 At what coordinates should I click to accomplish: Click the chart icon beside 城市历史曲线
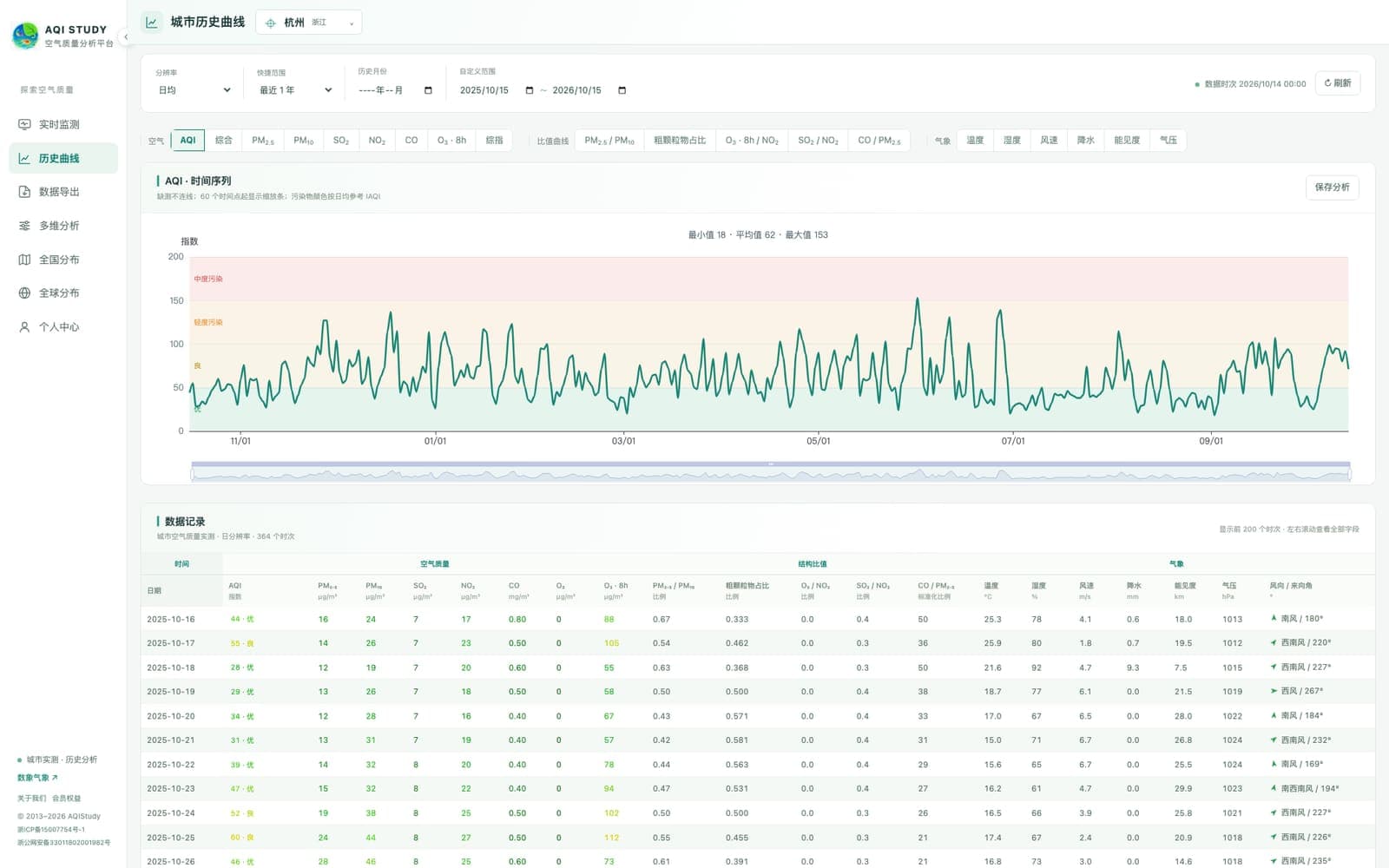pyautogui.click(x=151, y=23)
